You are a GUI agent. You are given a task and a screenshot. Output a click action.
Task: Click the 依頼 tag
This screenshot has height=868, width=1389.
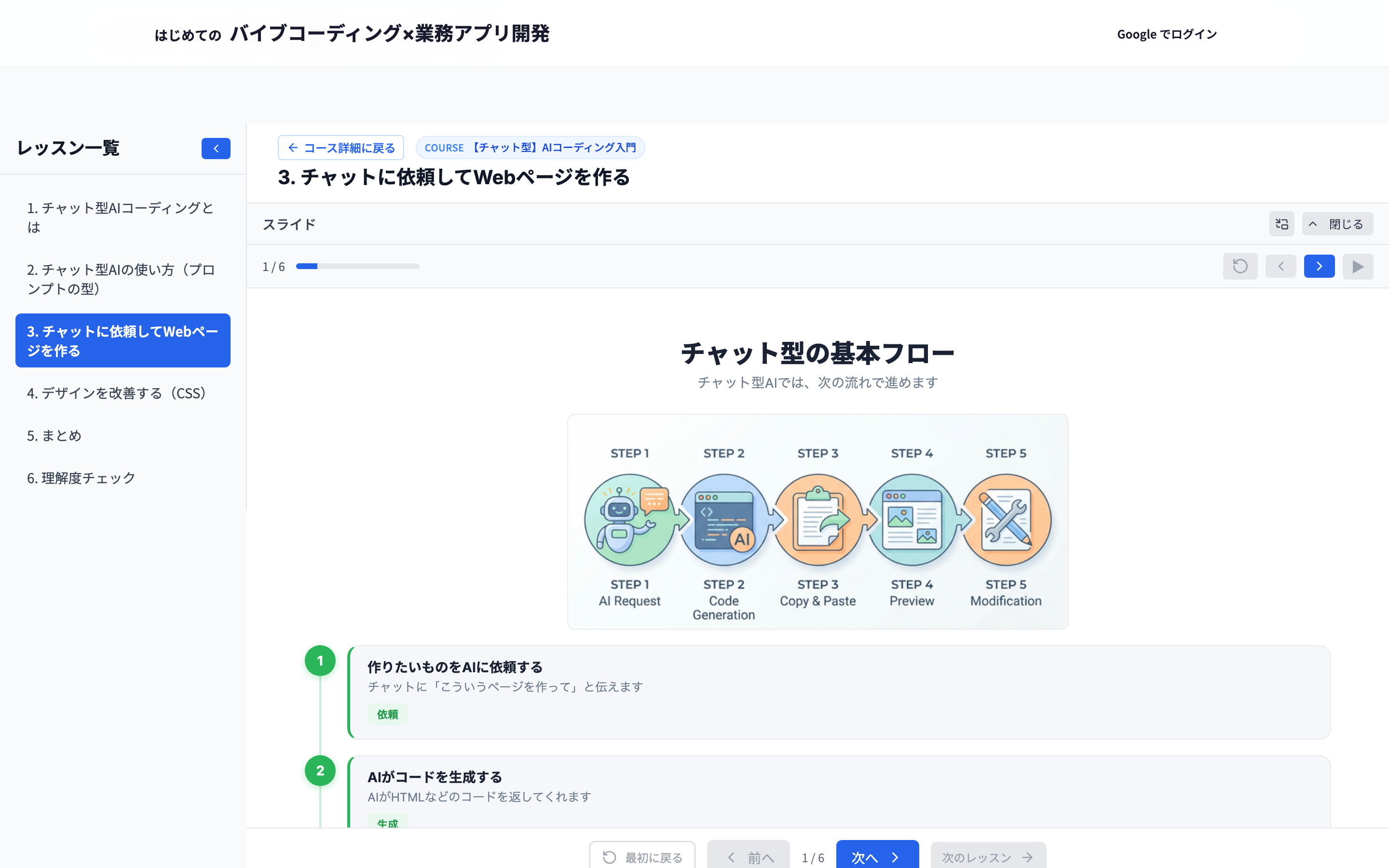click(x=387, y=715)
